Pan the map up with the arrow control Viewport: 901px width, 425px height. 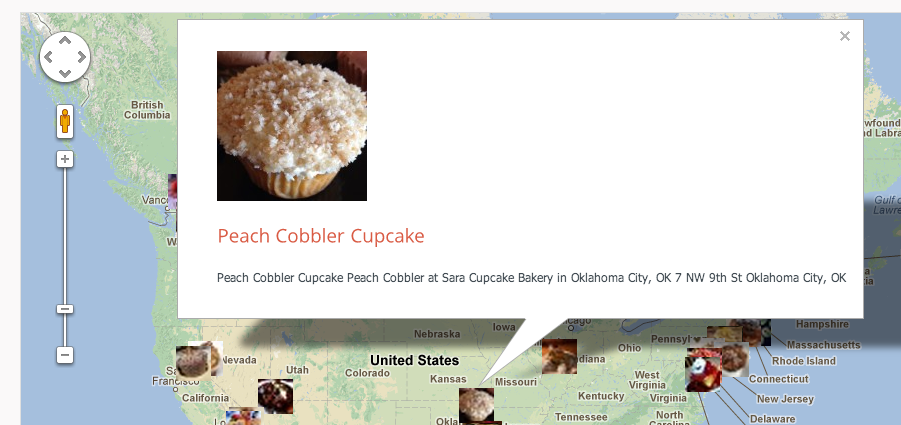(65, 41)
